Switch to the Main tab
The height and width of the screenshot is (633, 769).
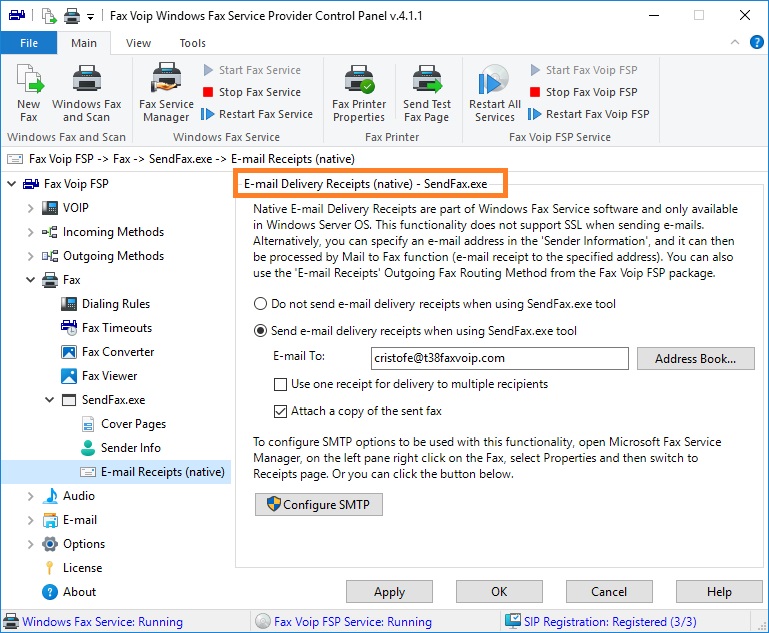[x=84, y=43]
